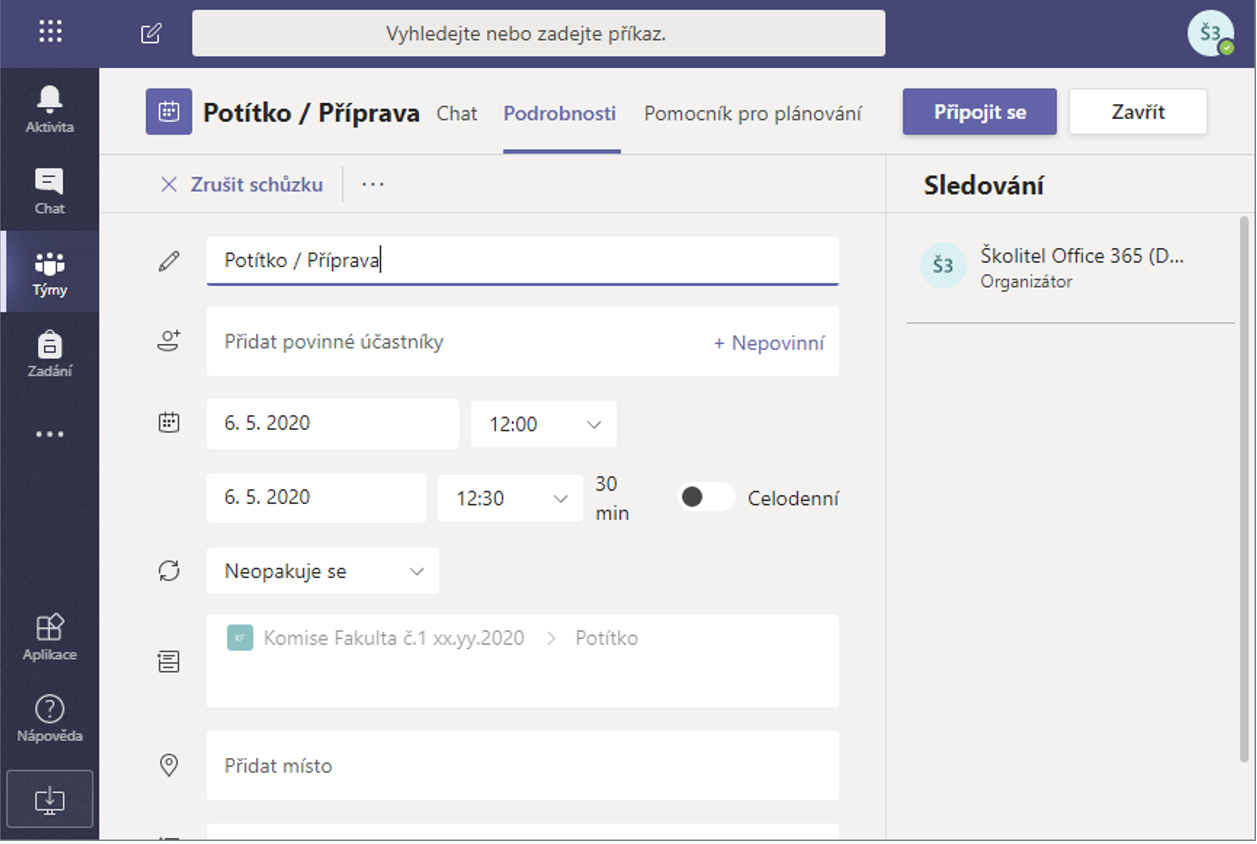Click the user profile avatar Š3

coord(1210,33)
